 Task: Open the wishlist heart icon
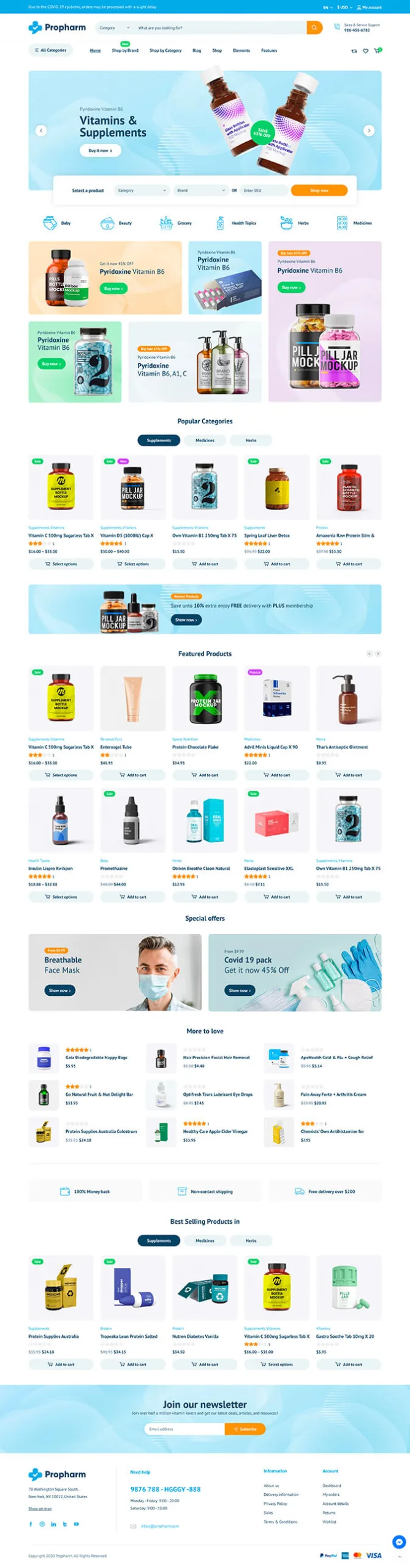pos(365,51)
